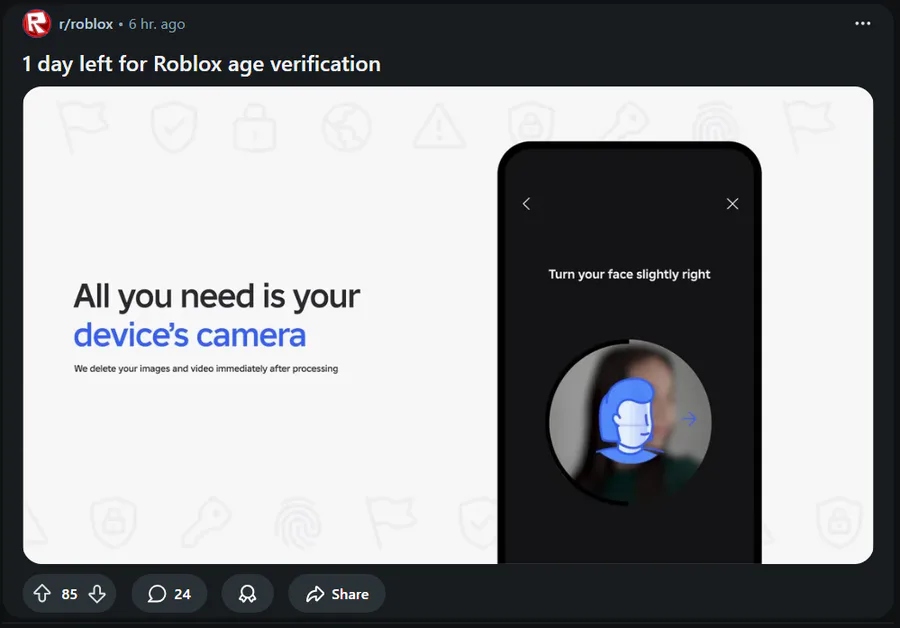Viewport: 900px width, 628px height.
Task: Open the r/roblox community link
Action: coord(86,24)
